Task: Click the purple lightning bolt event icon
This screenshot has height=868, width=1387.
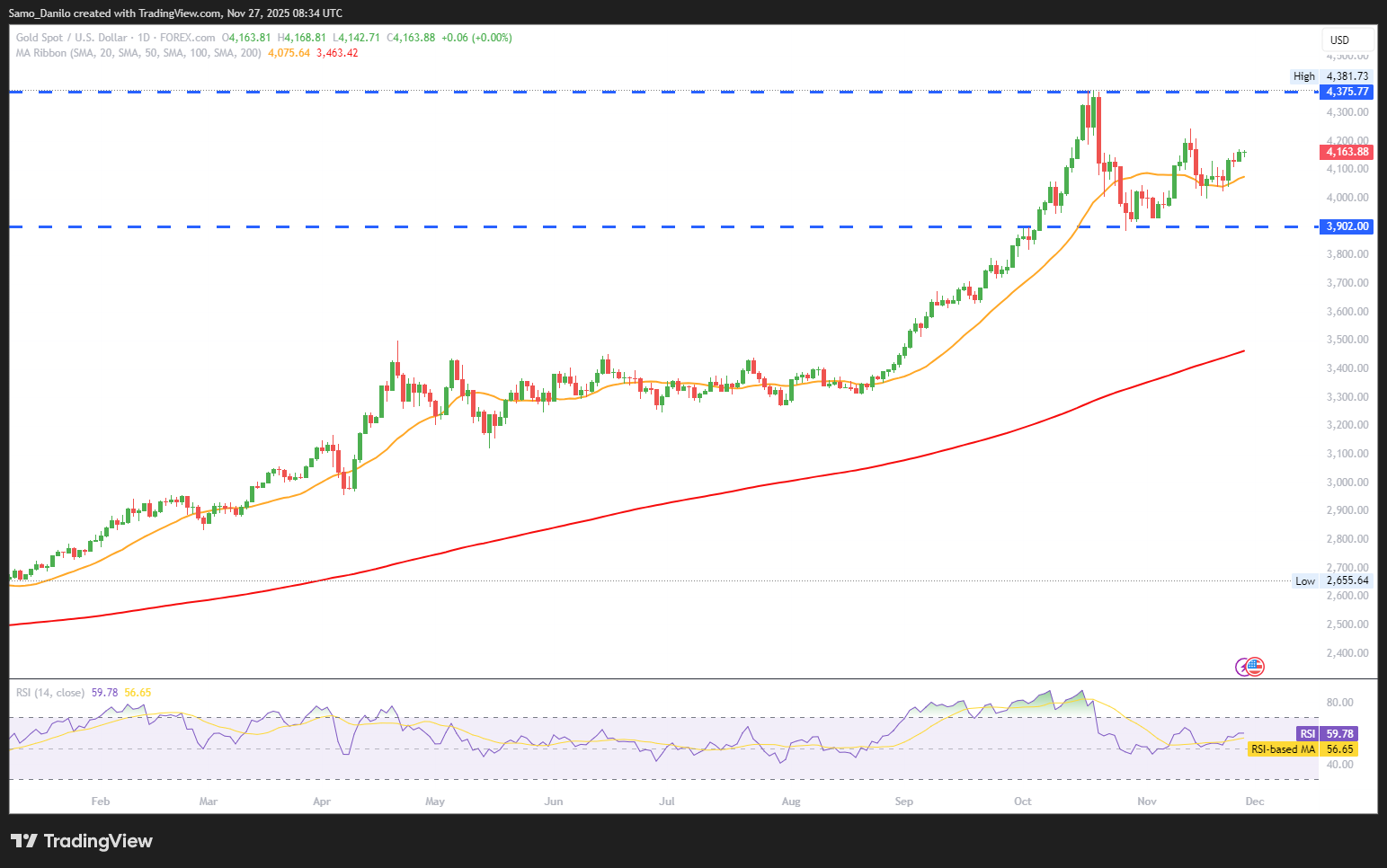Action: 1243,666
